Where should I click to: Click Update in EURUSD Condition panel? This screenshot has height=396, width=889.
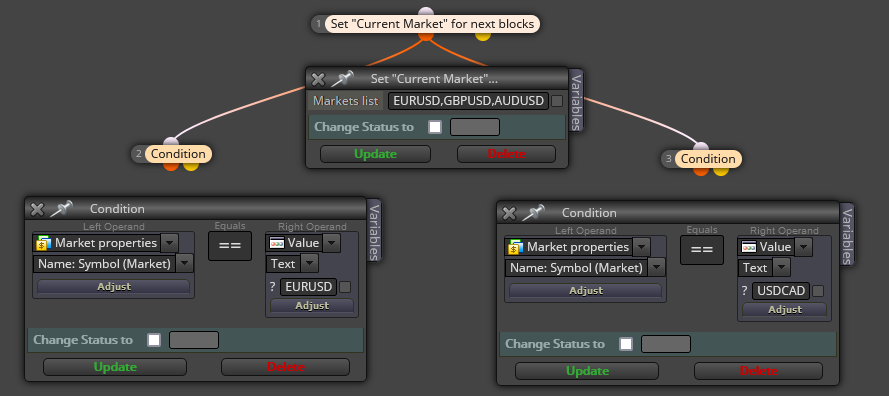pyautogui.click(x=115, y=367)
